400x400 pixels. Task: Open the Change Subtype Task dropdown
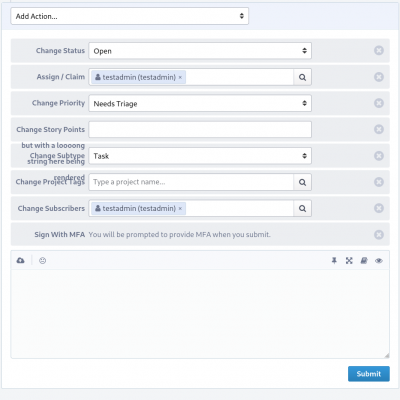coord(200,156)
